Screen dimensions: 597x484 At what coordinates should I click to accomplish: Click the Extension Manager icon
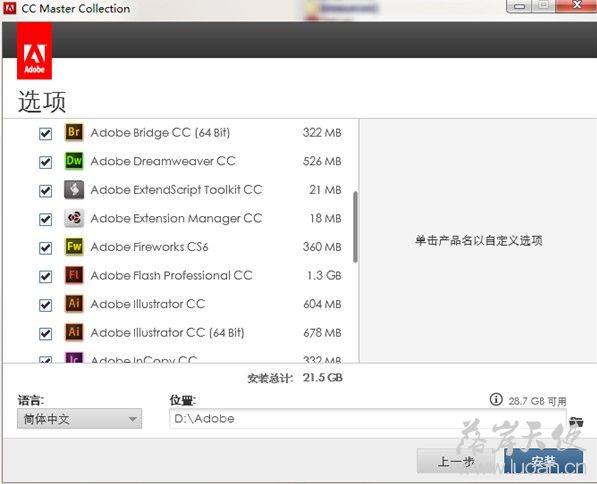pyautogui.click(x=74, y=218)
